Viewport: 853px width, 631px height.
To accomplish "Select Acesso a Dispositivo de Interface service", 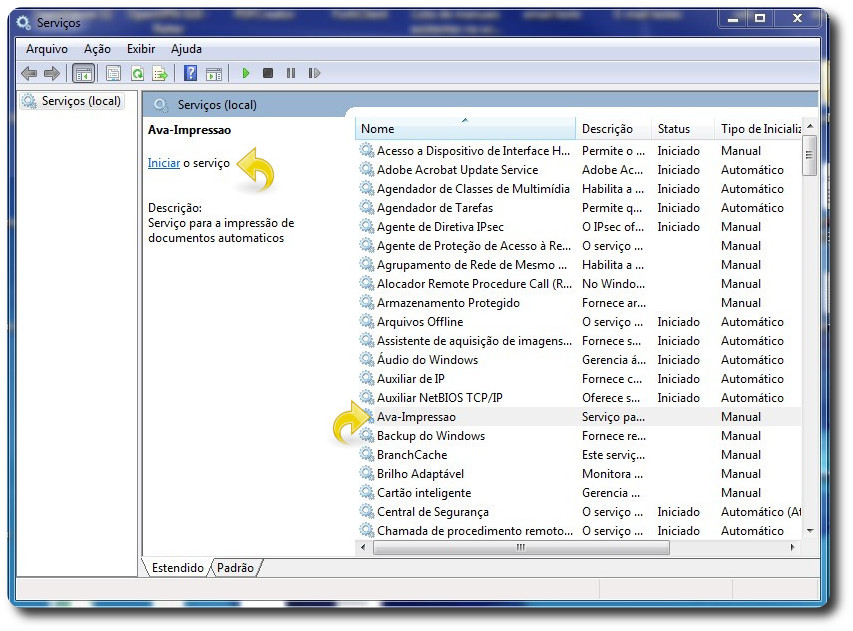I will pos(579,151).
